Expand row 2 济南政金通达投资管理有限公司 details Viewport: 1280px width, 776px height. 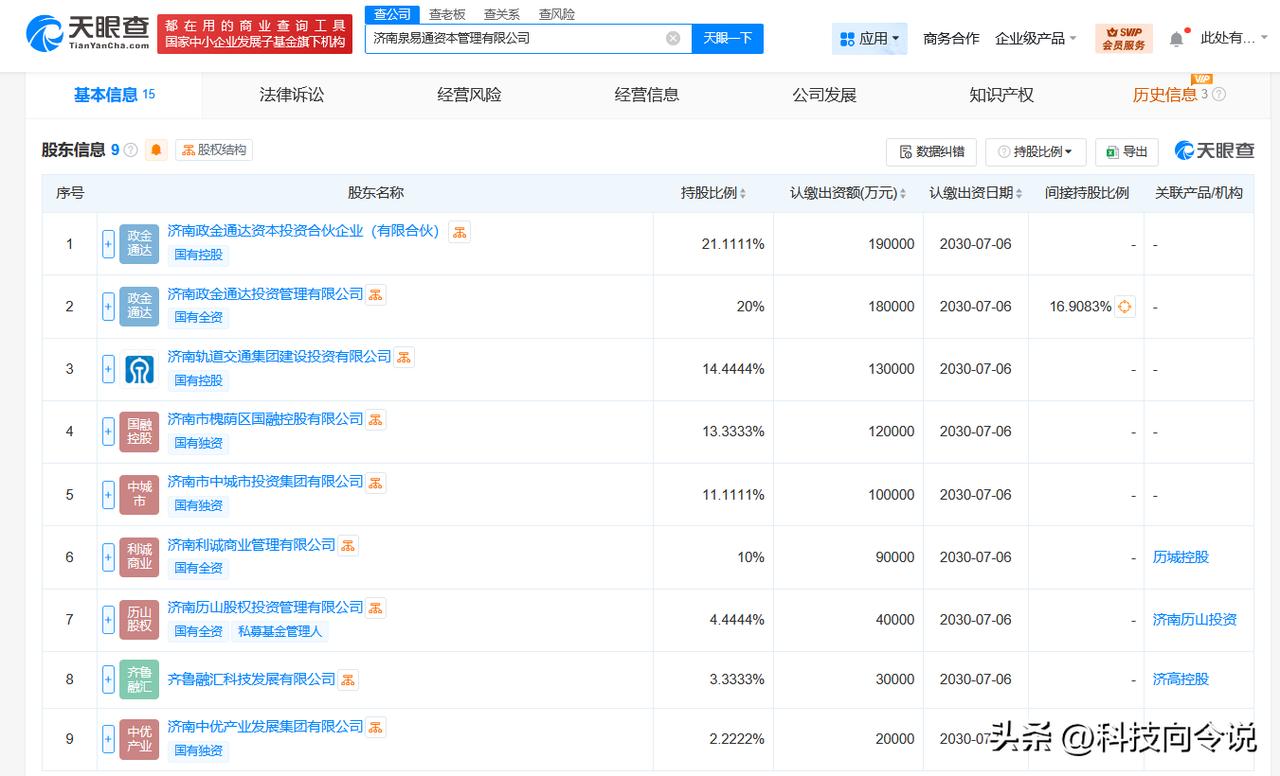[108, 307]
